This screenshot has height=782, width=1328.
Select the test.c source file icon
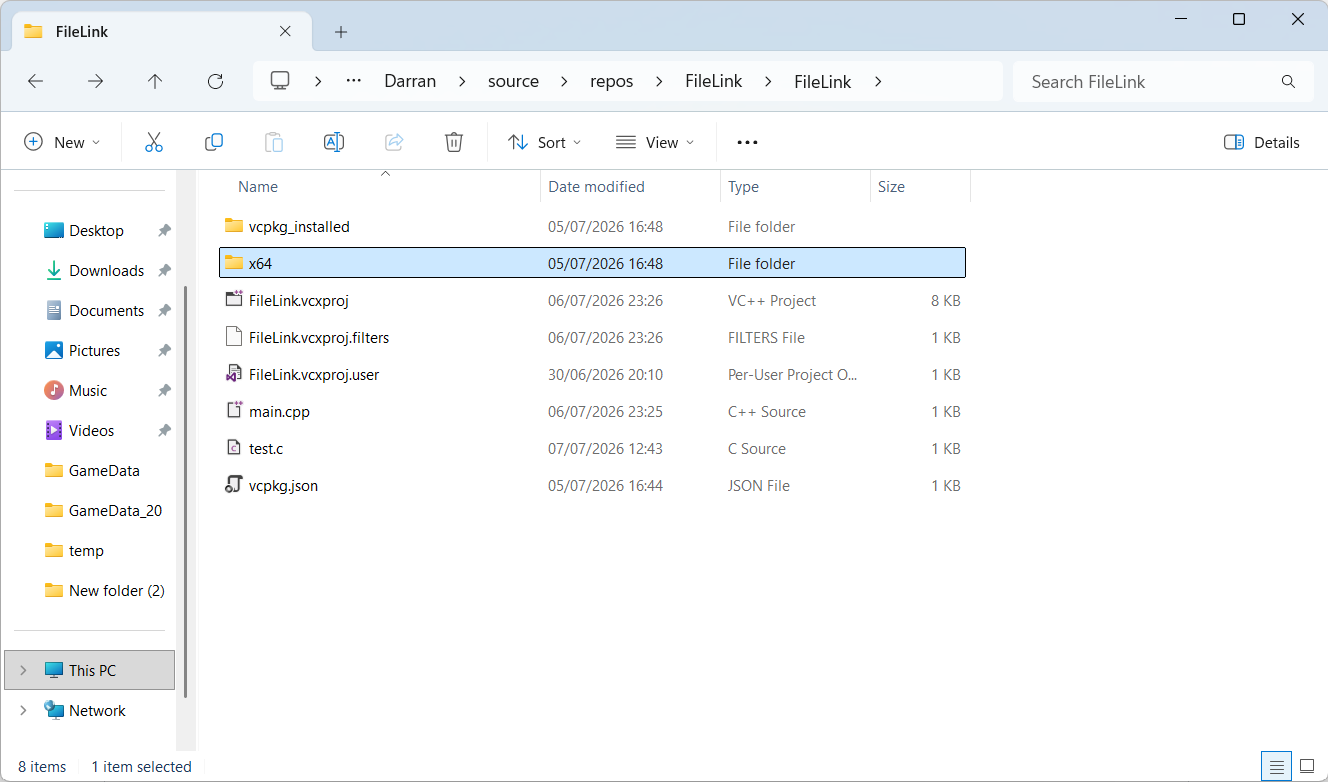point(234,448)
